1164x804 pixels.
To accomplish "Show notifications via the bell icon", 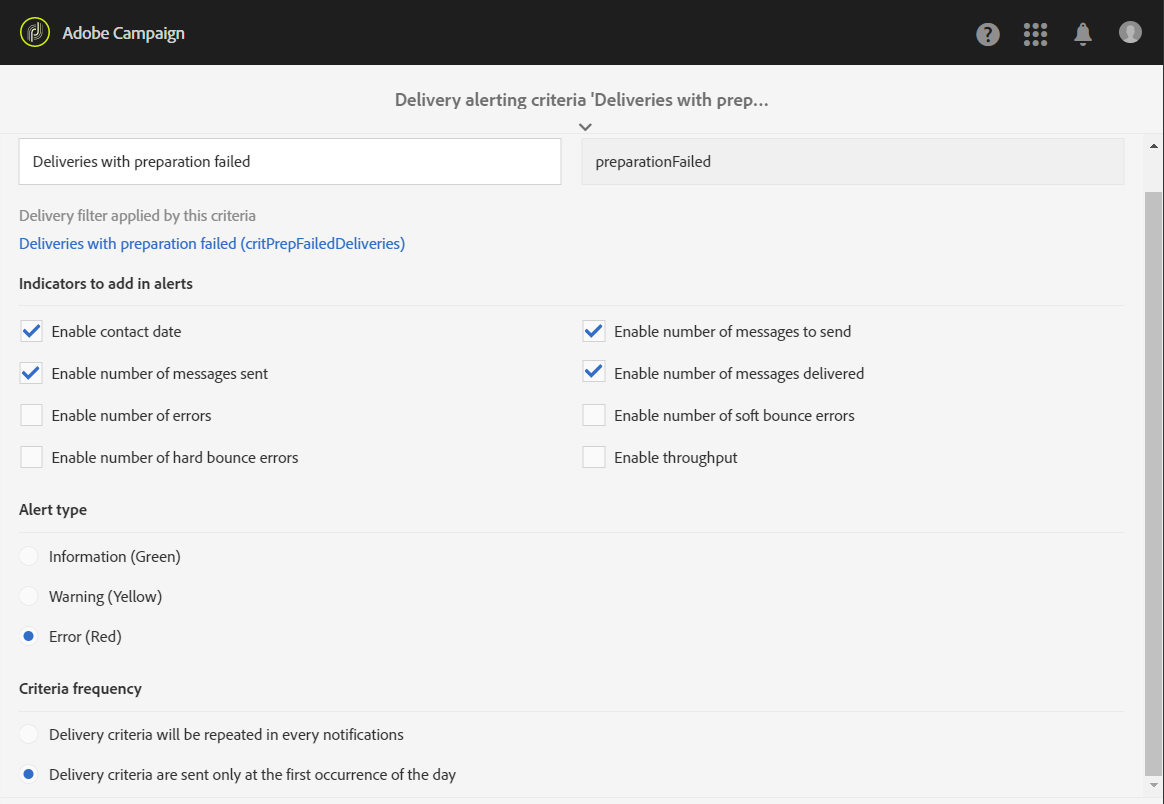I will tap(1083, 34).
